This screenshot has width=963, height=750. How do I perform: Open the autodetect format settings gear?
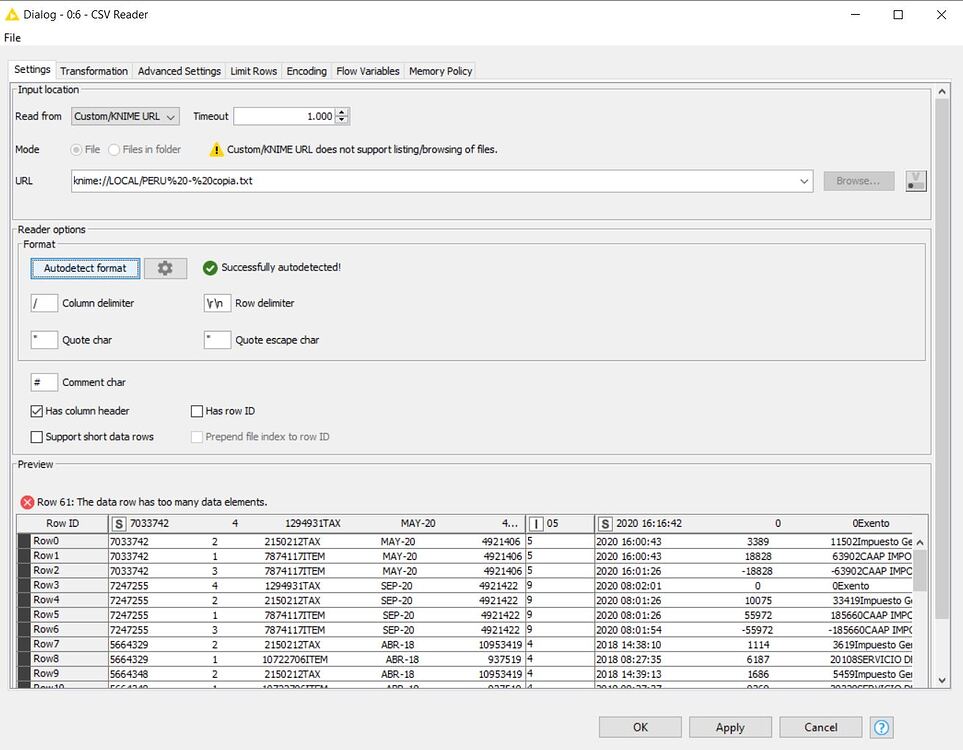point(165,268)
